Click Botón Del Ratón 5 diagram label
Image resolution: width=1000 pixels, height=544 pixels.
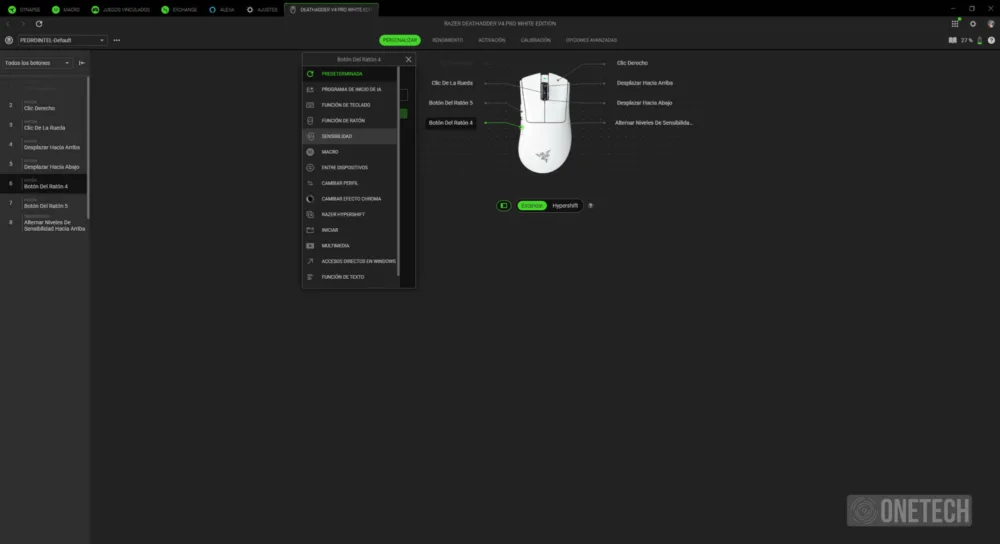coord(451,103)
